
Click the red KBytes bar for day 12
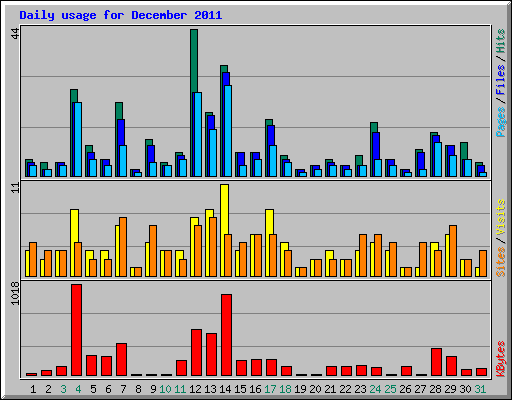point(196,352)
